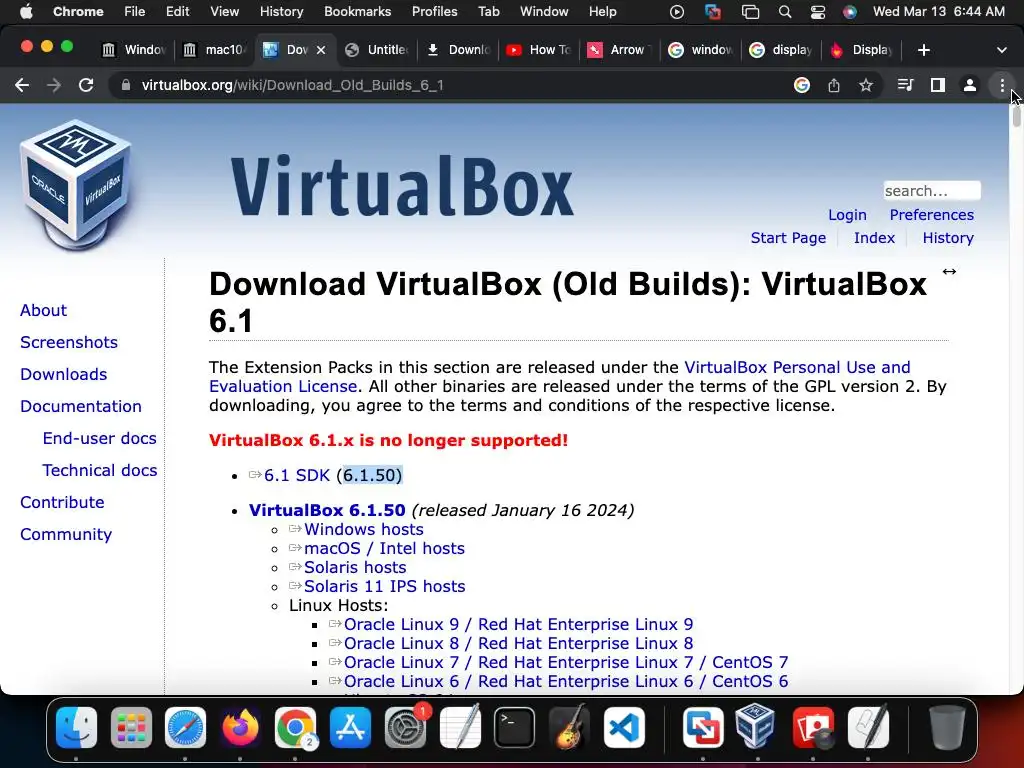Open the Index link
The width and height of the screenshot is (1024, 768).
[874, 238]
